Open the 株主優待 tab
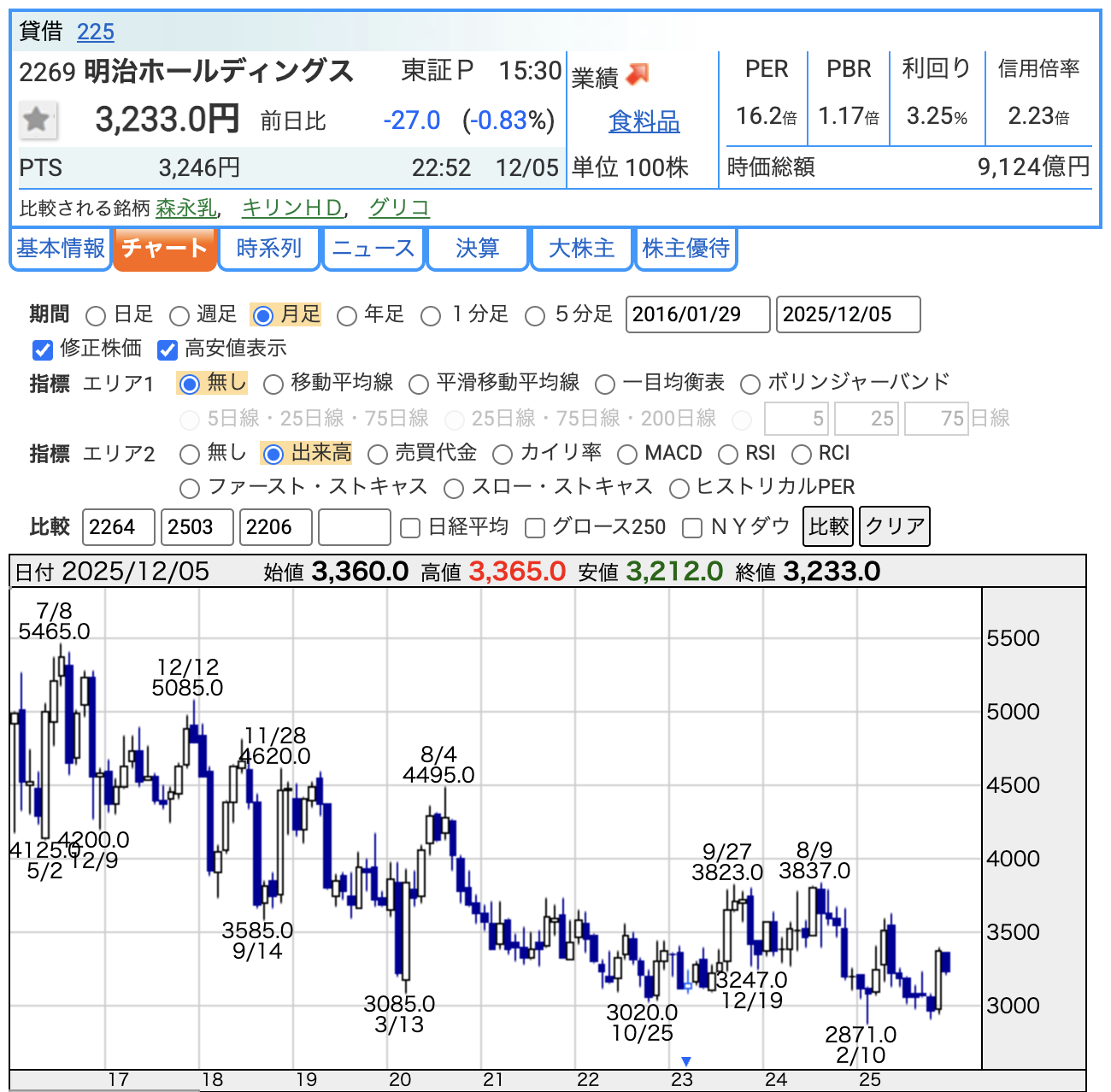Image resolution: width=1111 pixels, height=1092 pixels. (685, 249)
